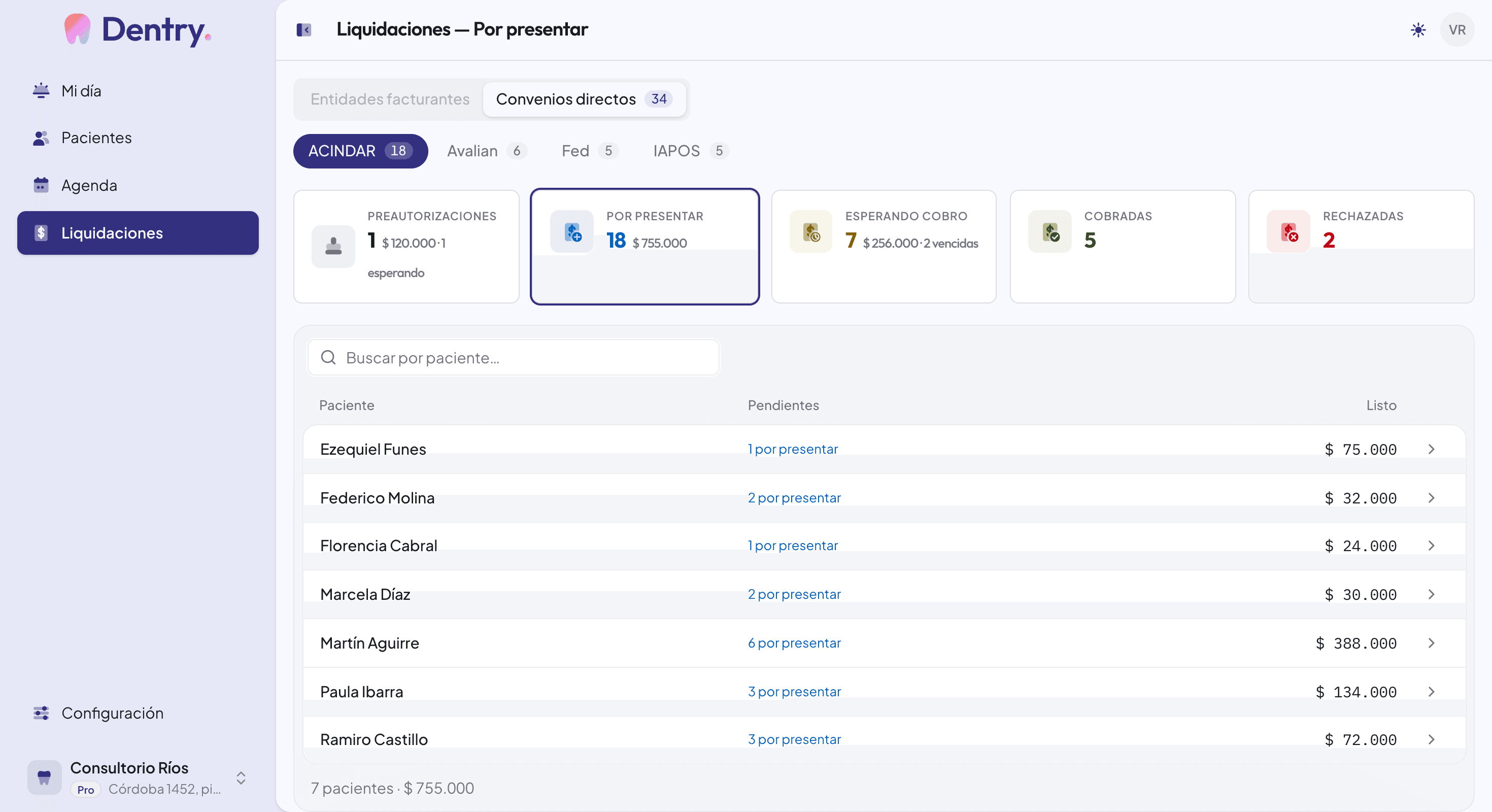Click Federico Molina's $ 32.000 amount

pos(1361,498)
